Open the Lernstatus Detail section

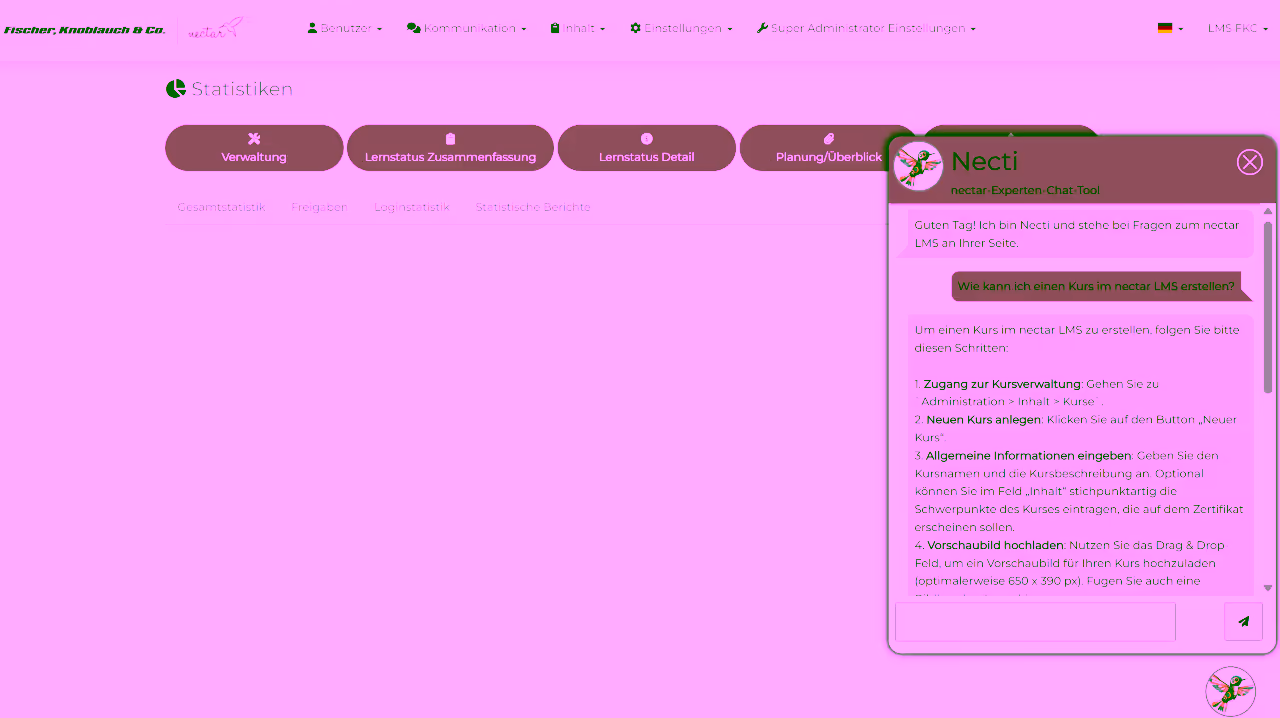tap(646, 148)
